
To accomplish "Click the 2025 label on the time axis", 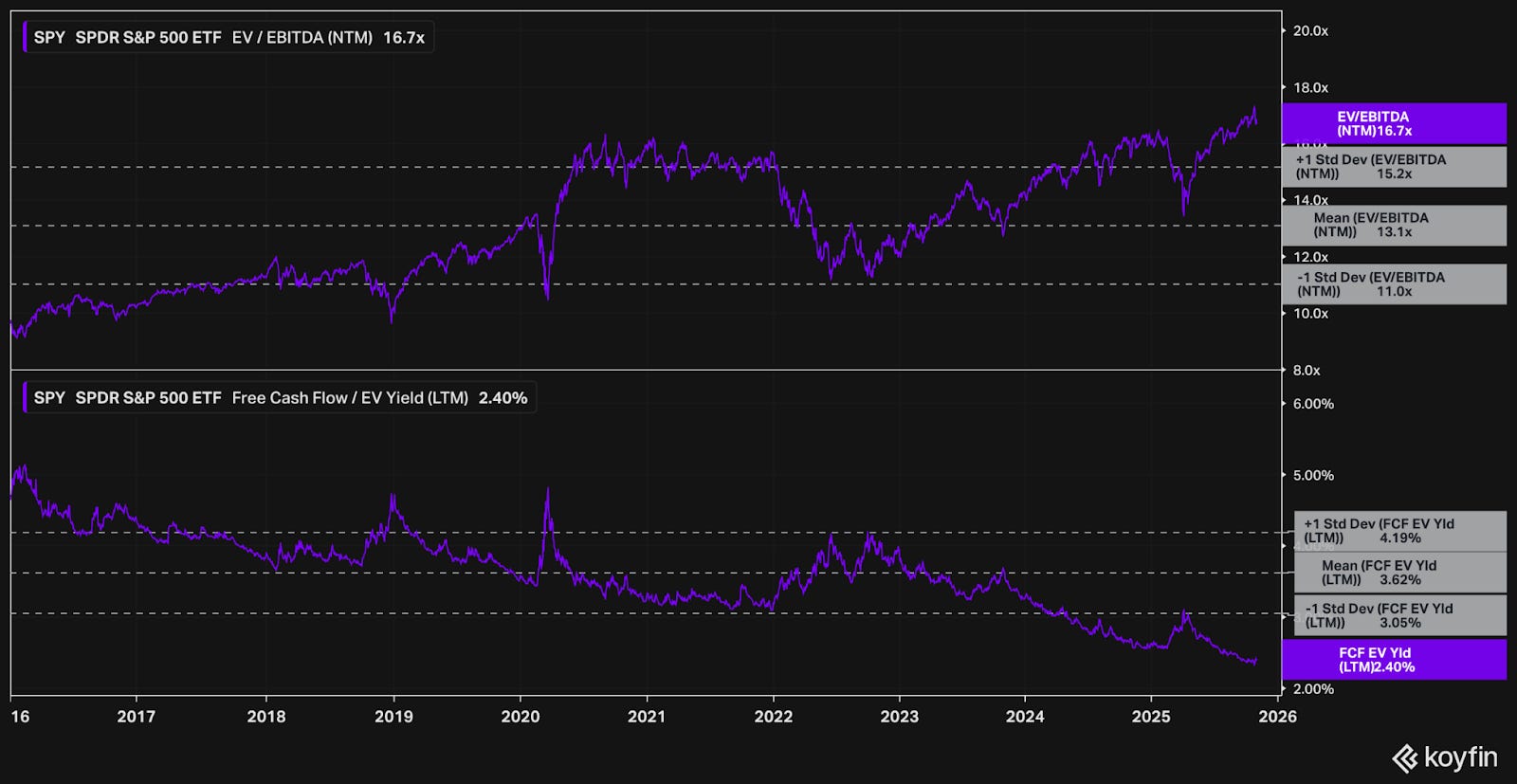I will click(x=1152, y=717).
